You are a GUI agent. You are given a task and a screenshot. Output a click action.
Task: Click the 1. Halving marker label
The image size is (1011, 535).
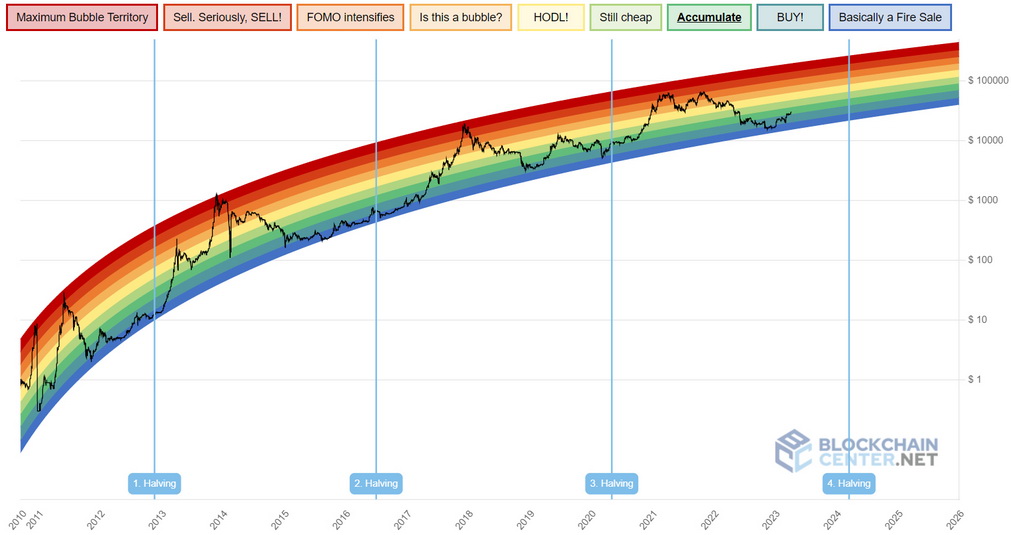[x=155, y=484]
